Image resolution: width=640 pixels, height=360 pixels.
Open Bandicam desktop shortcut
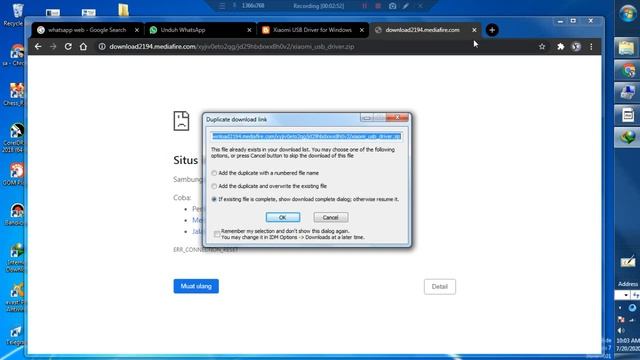coord(14,214)
